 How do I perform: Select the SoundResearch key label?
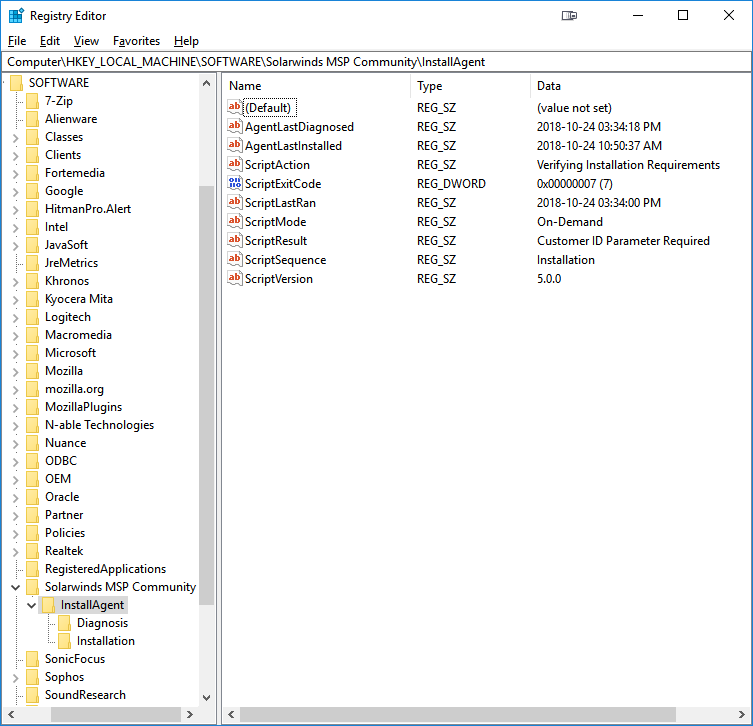click(x=85, y=695)
